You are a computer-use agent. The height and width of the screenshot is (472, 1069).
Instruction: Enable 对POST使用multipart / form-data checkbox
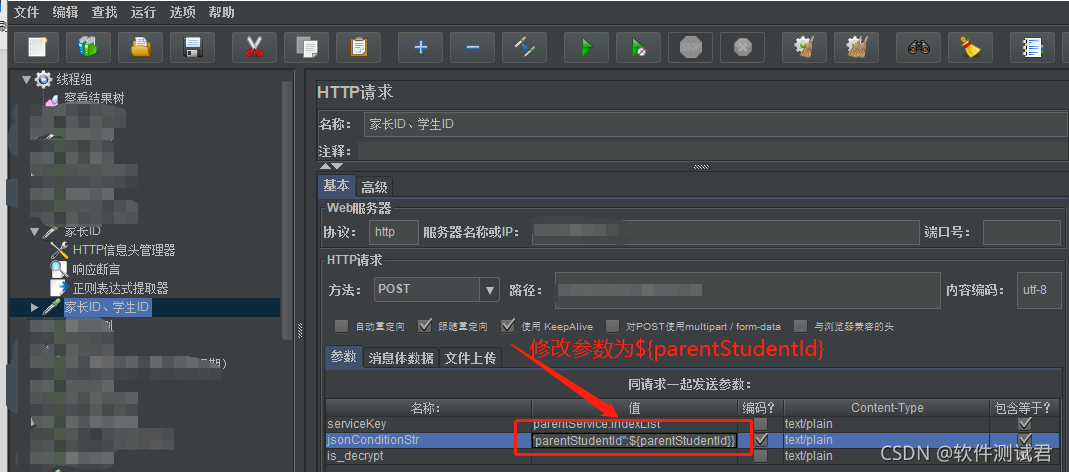tap(613, 326)
